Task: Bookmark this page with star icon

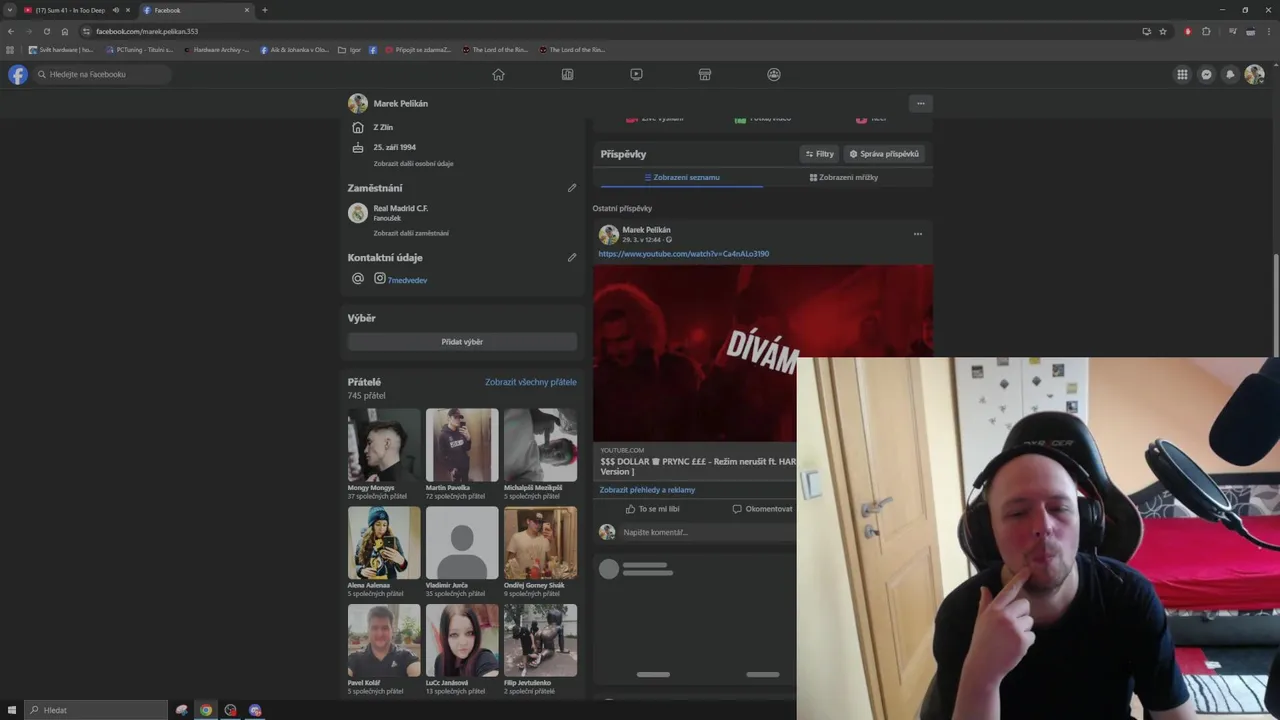Action: tap(1163, 31)
